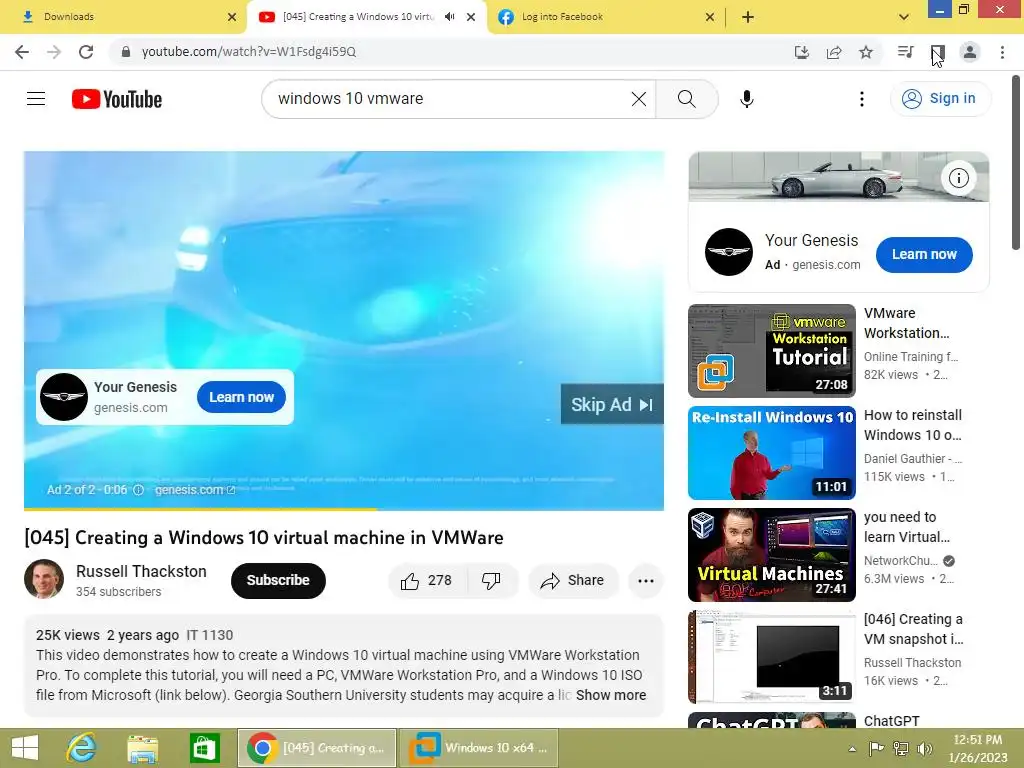
Task: Close the Downloads tab
Action: [232, 17]
